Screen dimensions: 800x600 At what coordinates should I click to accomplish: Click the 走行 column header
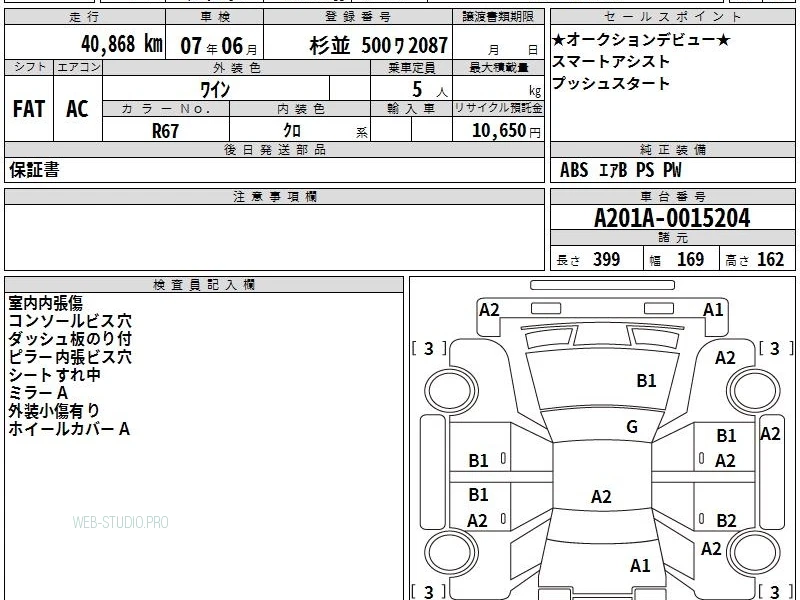point(84,16)
